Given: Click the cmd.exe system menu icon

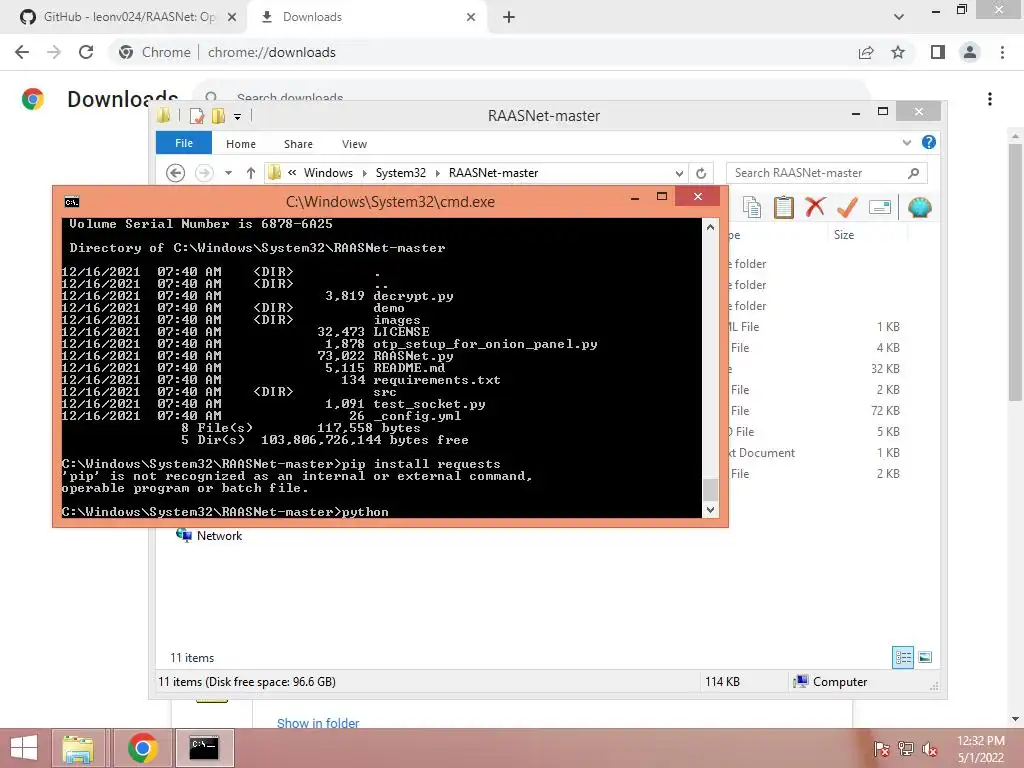Looking at the screenshot, I should click(72, 202).
